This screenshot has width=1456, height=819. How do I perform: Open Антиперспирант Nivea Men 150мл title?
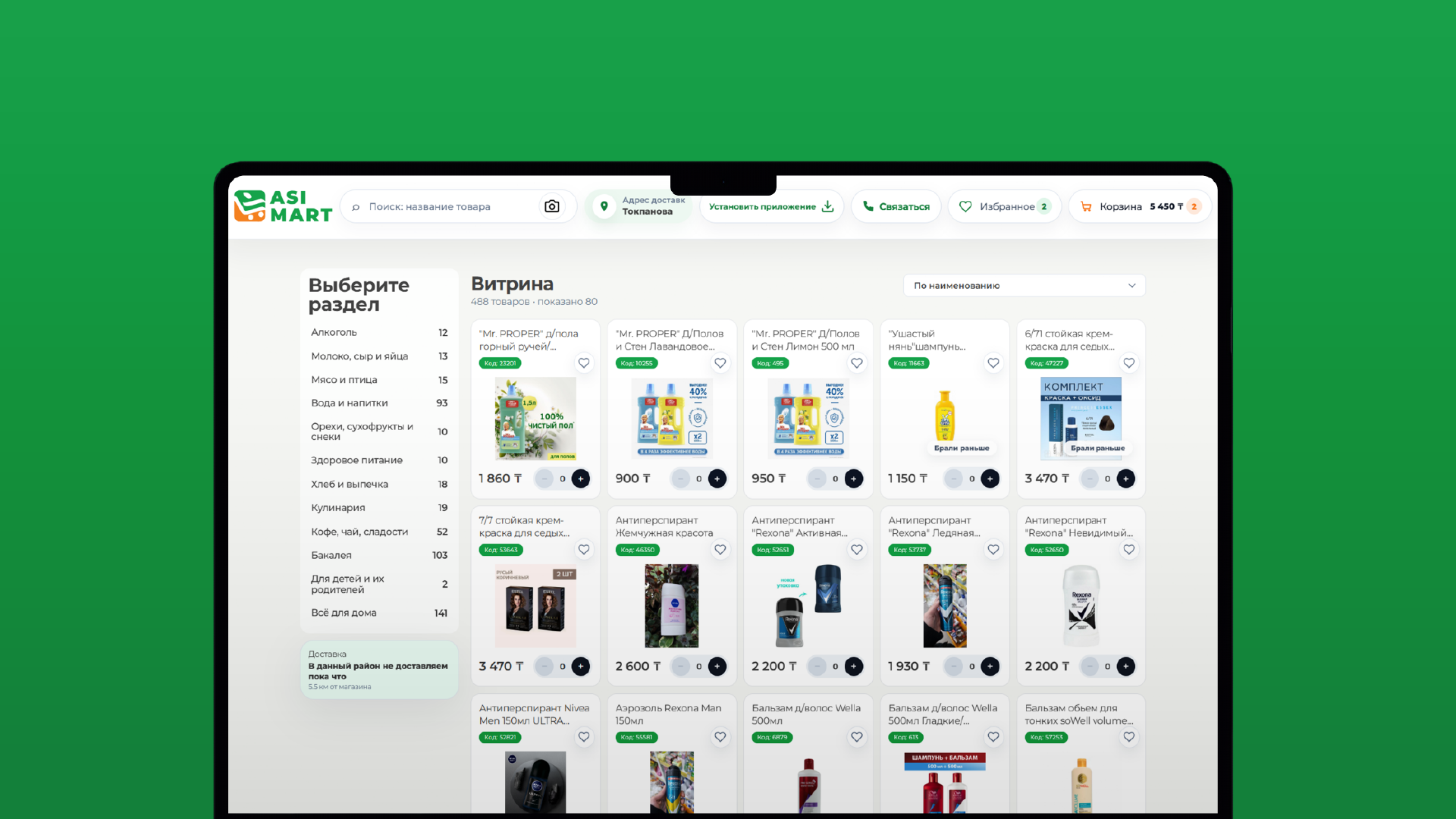pos(534,714)
